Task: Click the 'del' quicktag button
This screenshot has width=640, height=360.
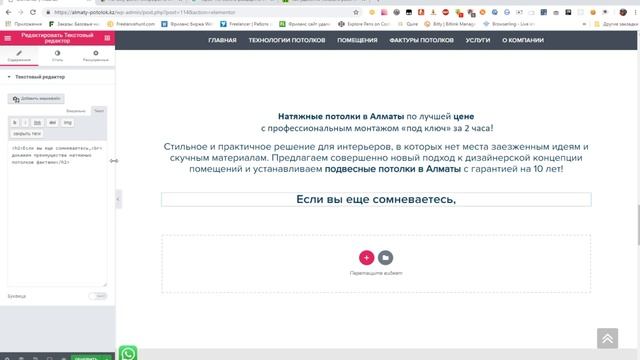Action: (x=52, y=122)
